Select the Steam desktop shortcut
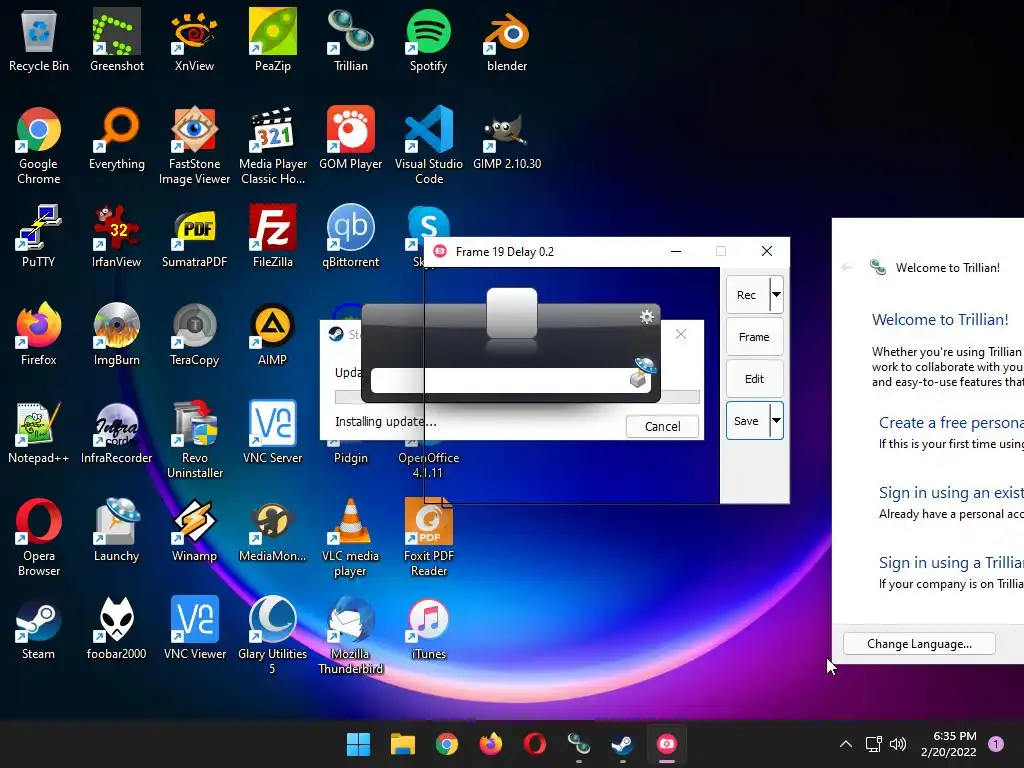The height and width of the screenshot is (768, 1024). click(39, 628)
